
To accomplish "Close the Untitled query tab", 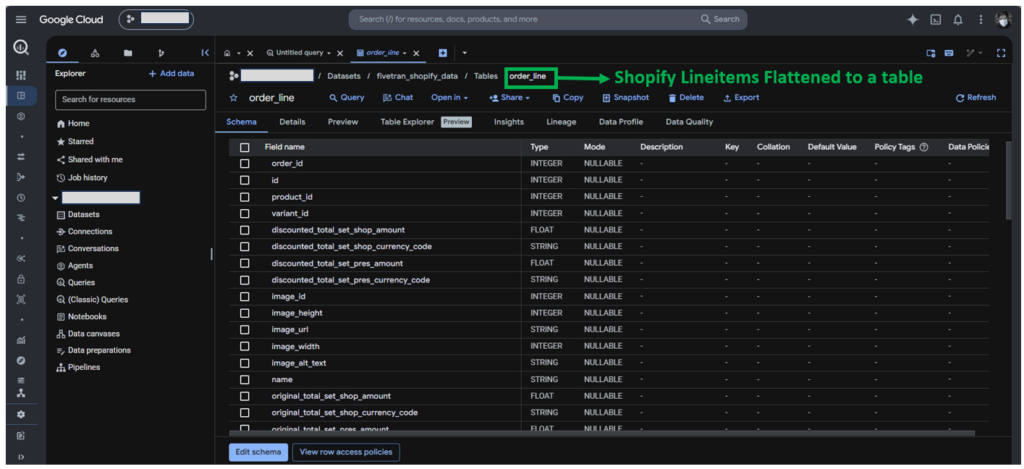I will (340, 54).
